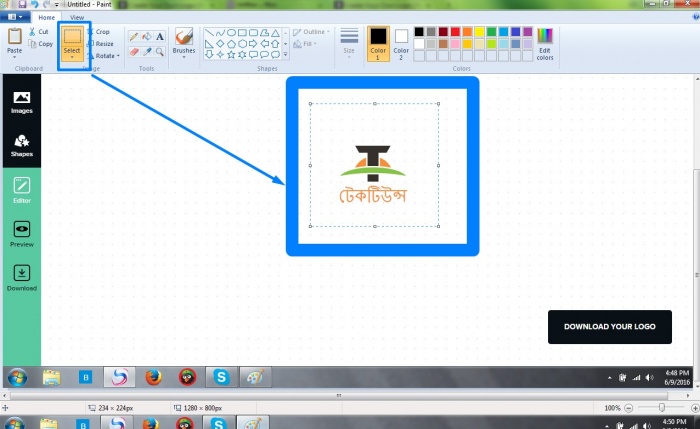Expand the Shapes gallery more arrow

click(285, 55)
